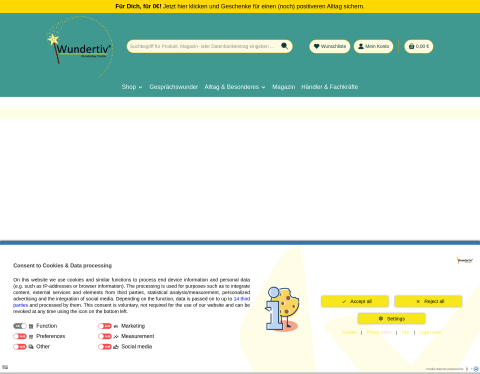Click the heart icon in Wunschliste
The height and width of the screenshot is (374, 480).
[316, 46]
